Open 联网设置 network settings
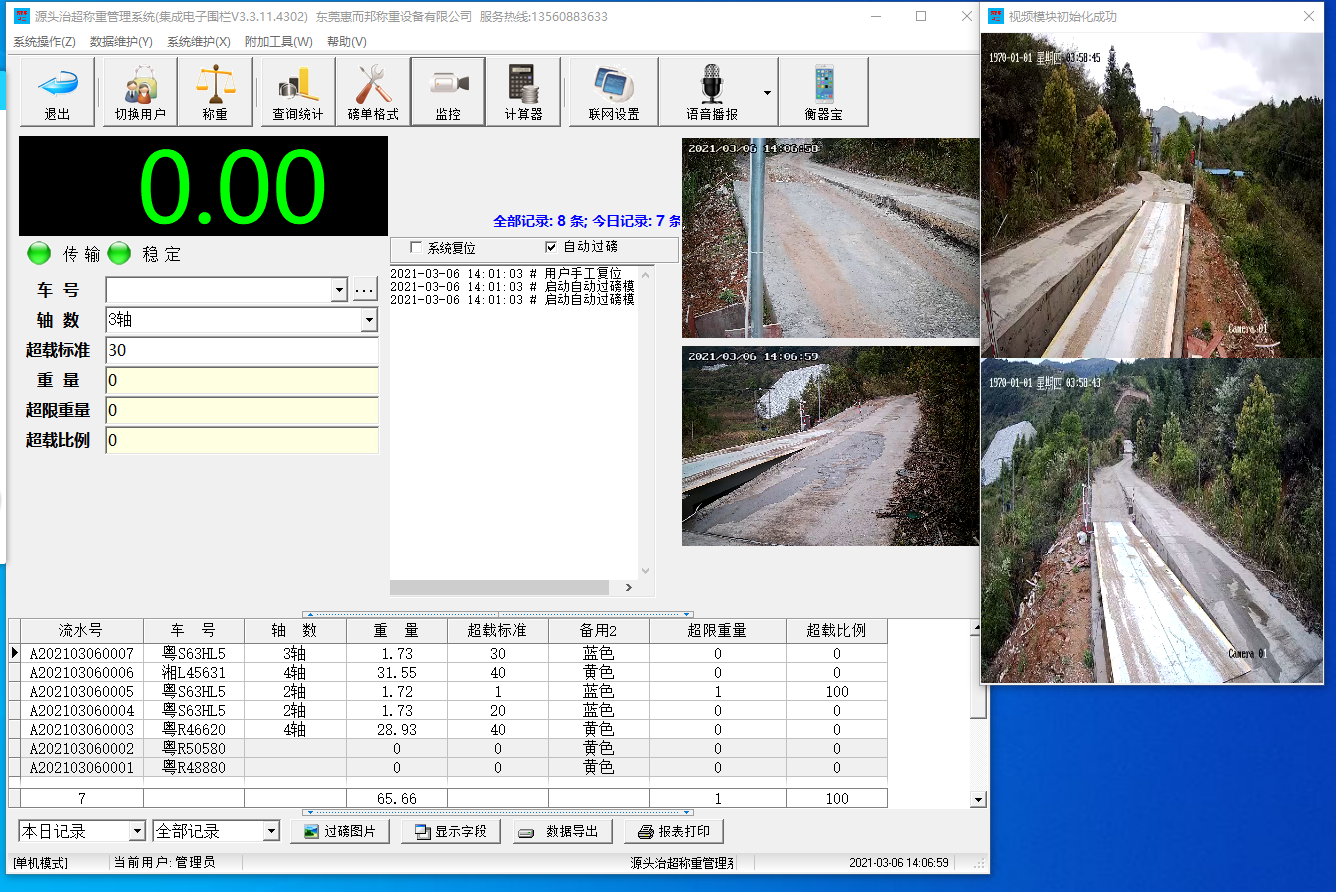The image size is (1336, 892). click(x=614, y=91)
